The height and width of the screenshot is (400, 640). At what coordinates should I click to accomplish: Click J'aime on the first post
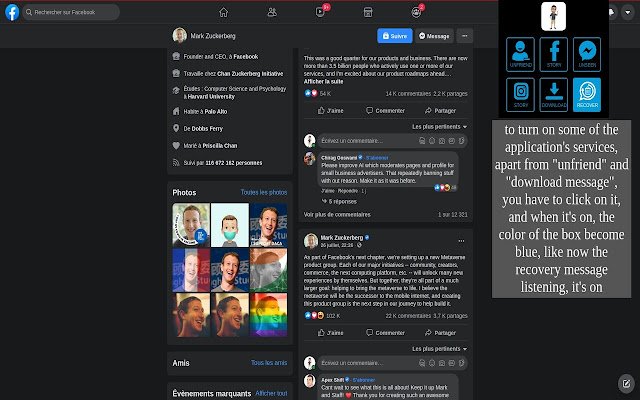tap(331, 111)
